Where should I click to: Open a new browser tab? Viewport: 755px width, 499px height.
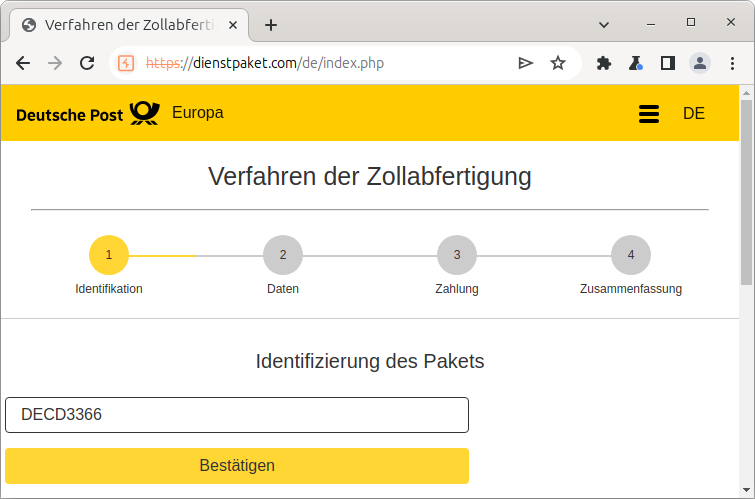(270, 25)
